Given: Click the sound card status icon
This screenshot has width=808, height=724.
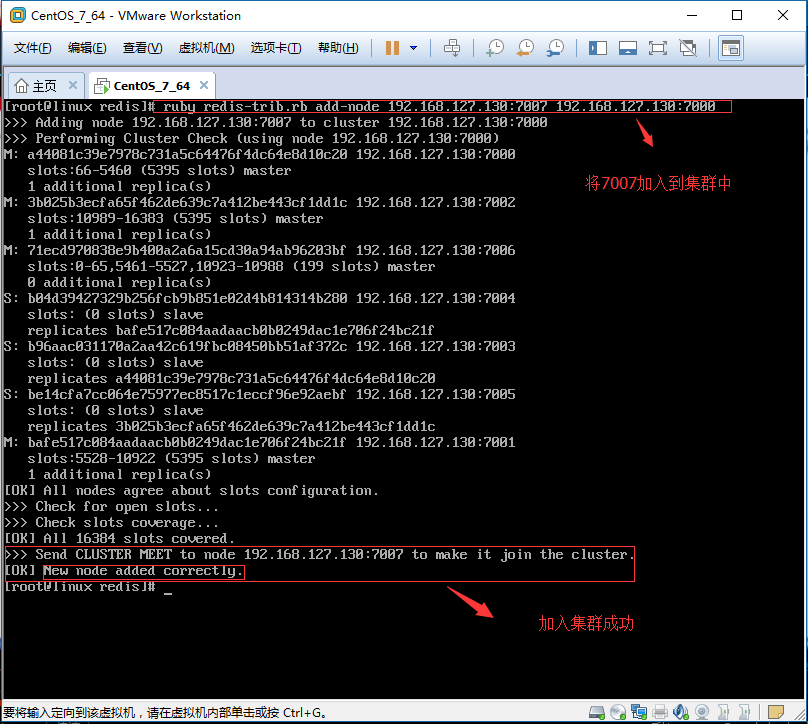Looking at the screenshot, I should [681, 712].
